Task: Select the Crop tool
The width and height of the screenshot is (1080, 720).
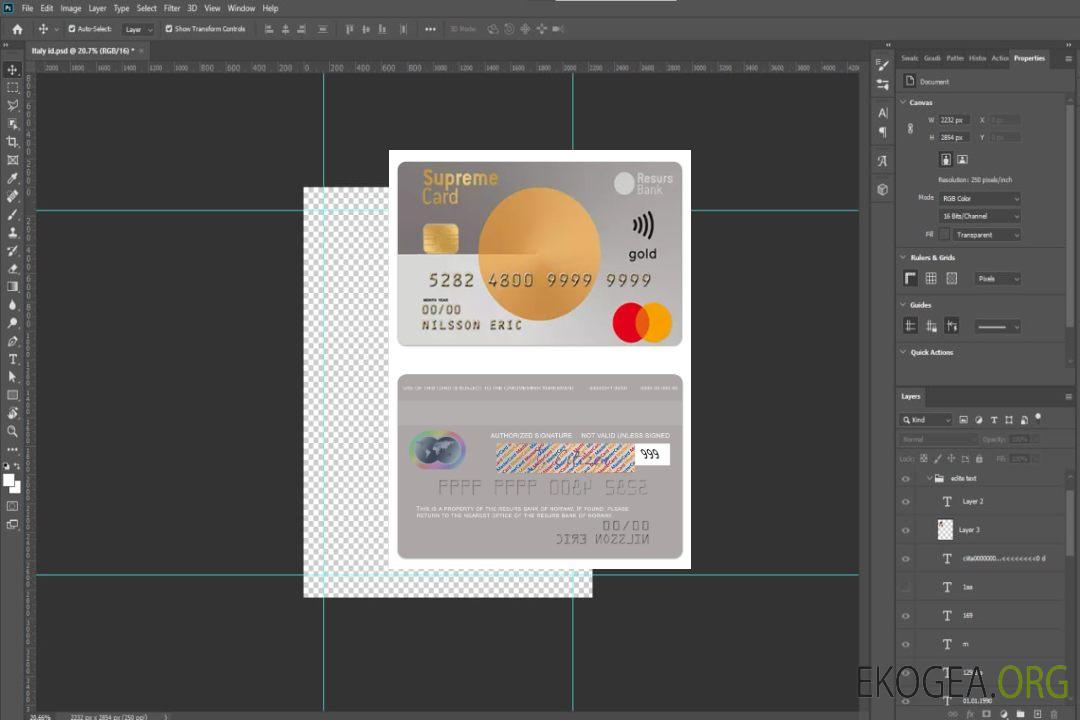Action: click(12, 142)
